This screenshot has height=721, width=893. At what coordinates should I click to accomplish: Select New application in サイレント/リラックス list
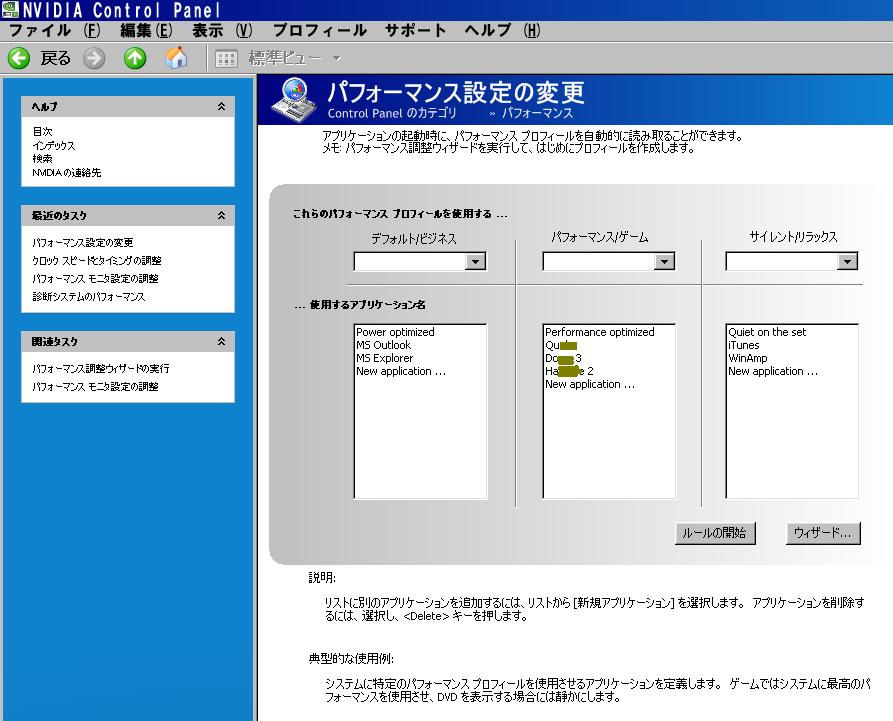coord(773,371)
